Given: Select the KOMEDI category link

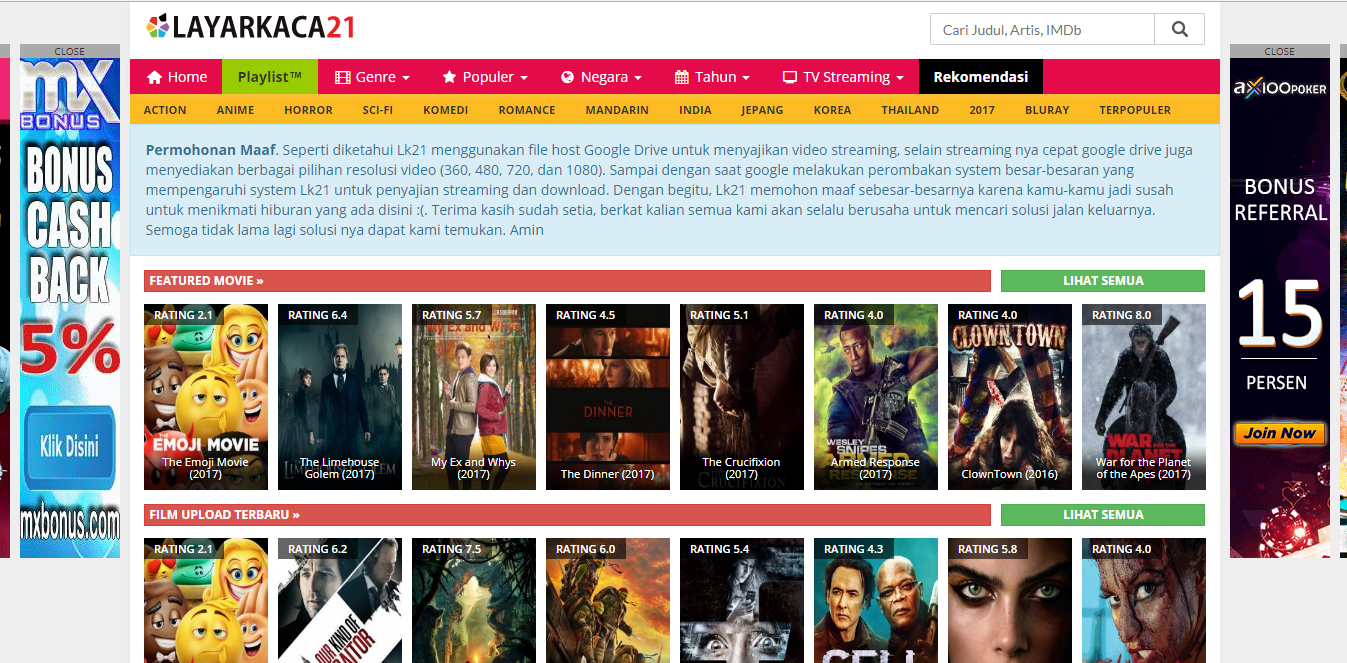Looking at the screenshot, I should [x=445, y=110].
